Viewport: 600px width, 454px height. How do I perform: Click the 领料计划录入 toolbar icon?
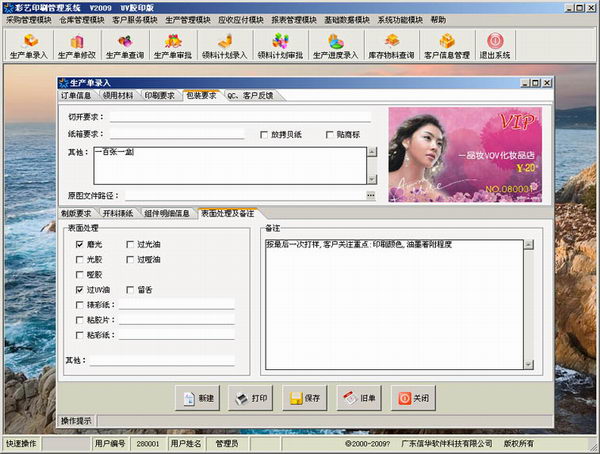[x=225, y=46]
